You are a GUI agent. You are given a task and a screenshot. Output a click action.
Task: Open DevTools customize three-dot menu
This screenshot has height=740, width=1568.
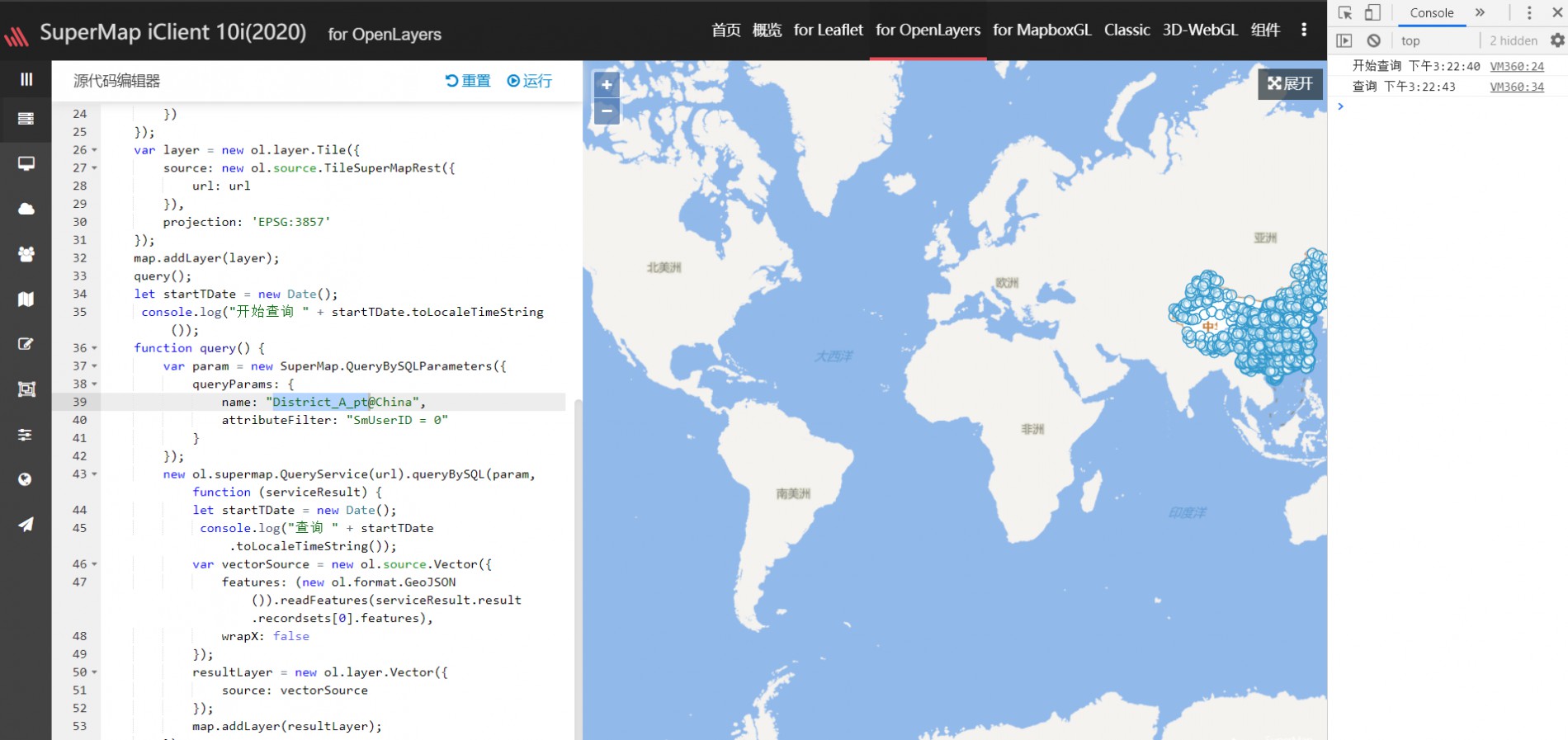(1529, 12)
